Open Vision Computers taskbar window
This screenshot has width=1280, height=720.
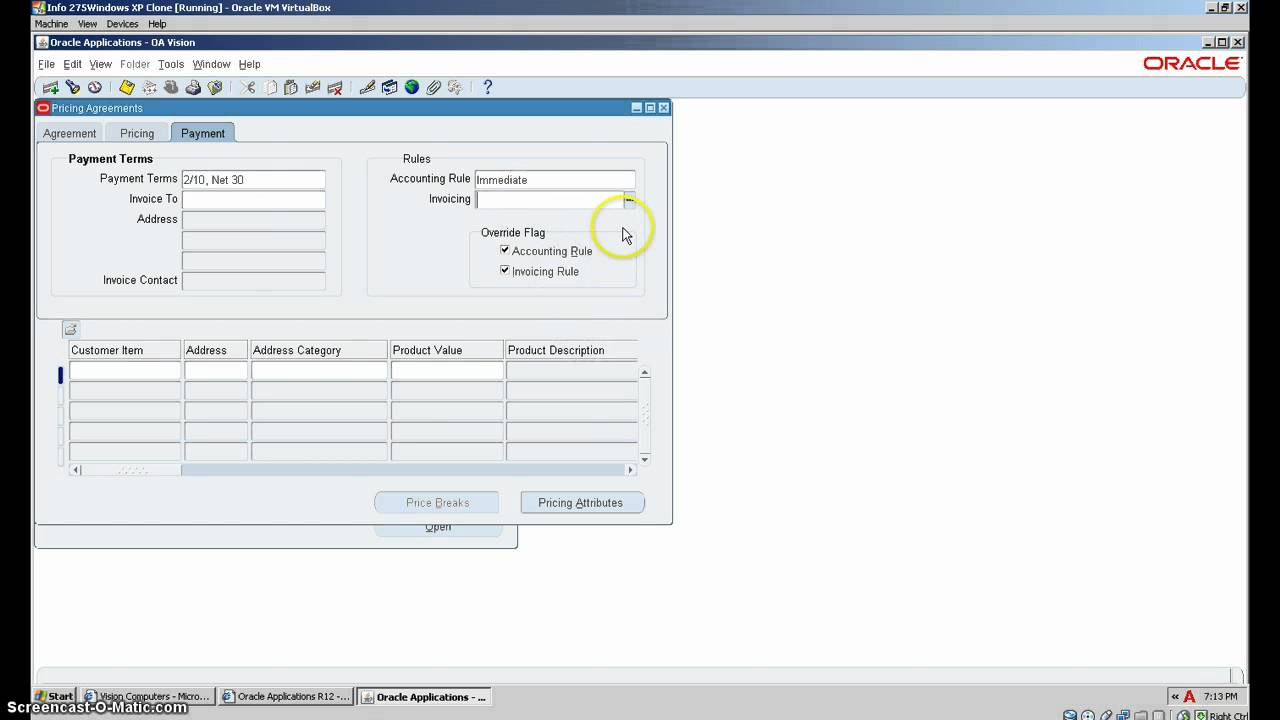click(147, 697)
